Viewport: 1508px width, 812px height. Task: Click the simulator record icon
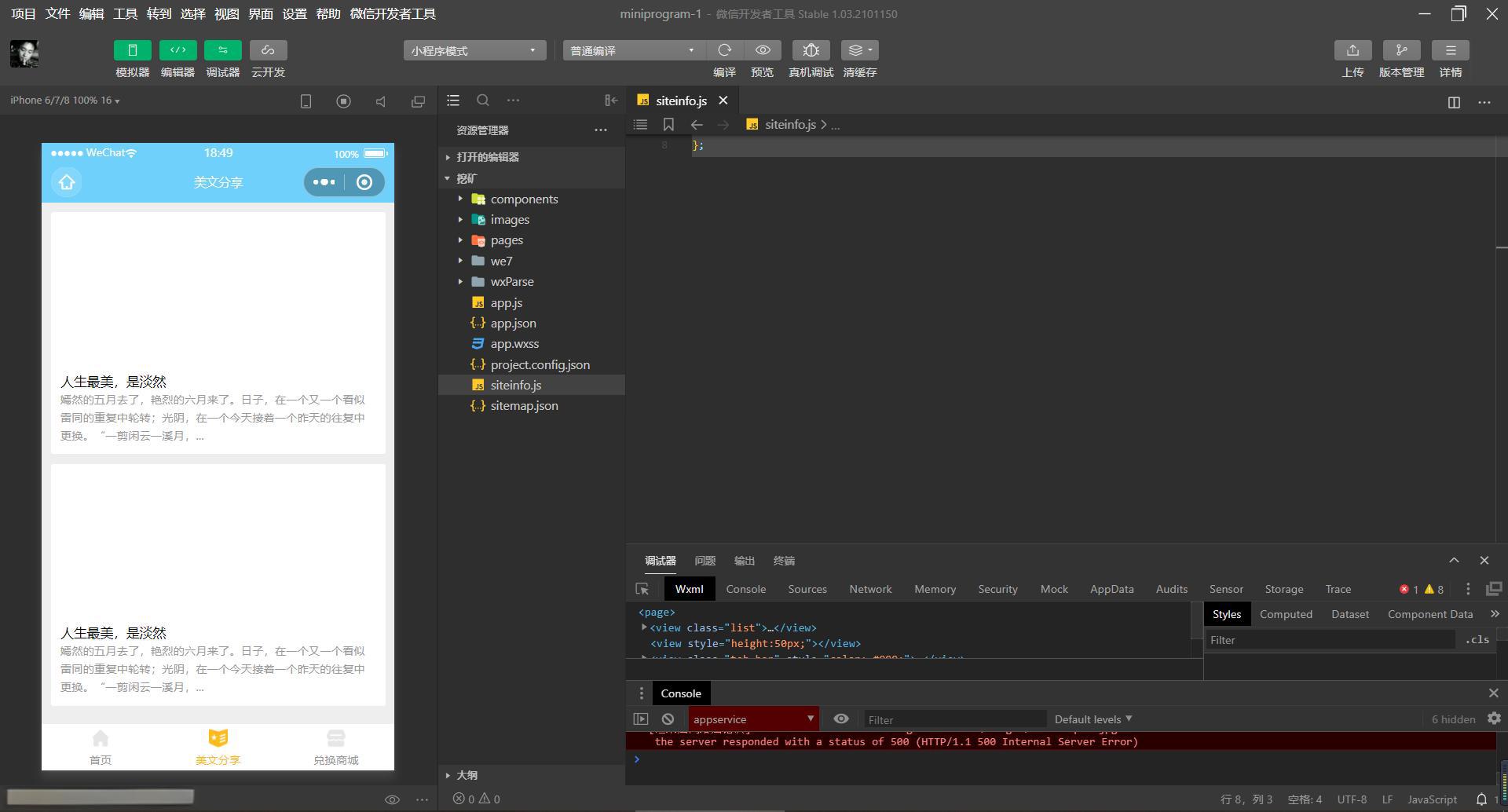click(343, 101)
